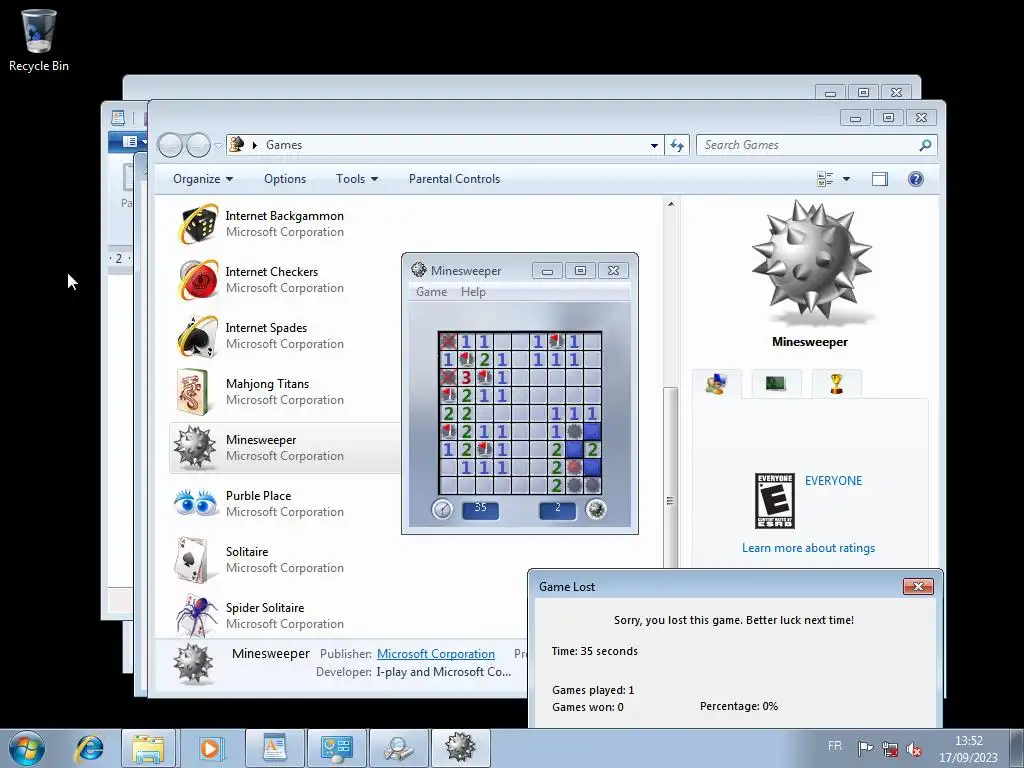Launch Internet Explorer from taskbar
The image size is (1024, 768).
(x=89, y=748)
